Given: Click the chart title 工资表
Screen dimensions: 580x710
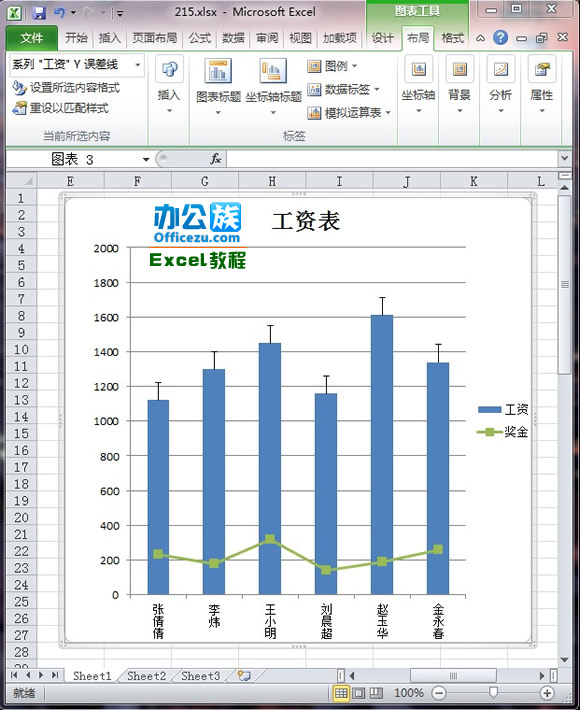Looking at the screenshot, I should tap(306, 221).
